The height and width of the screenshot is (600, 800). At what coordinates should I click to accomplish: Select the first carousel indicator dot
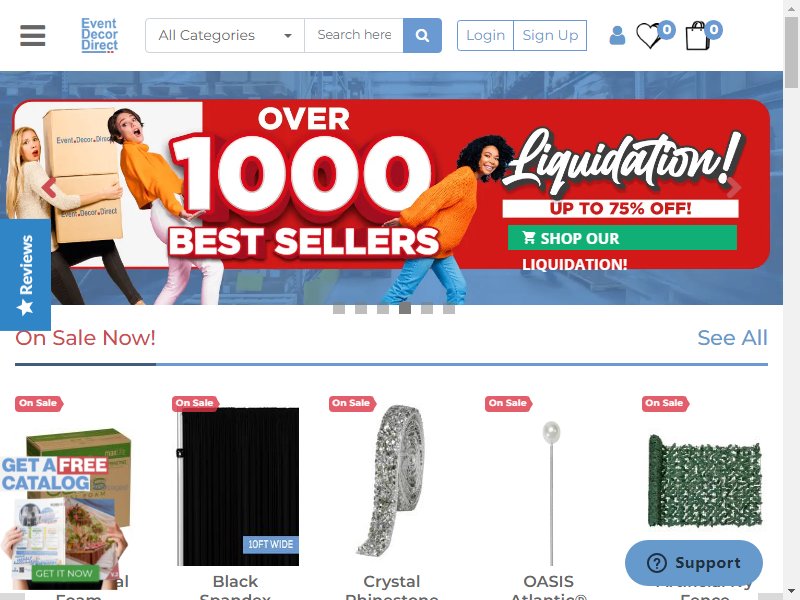tap(339, 309)
